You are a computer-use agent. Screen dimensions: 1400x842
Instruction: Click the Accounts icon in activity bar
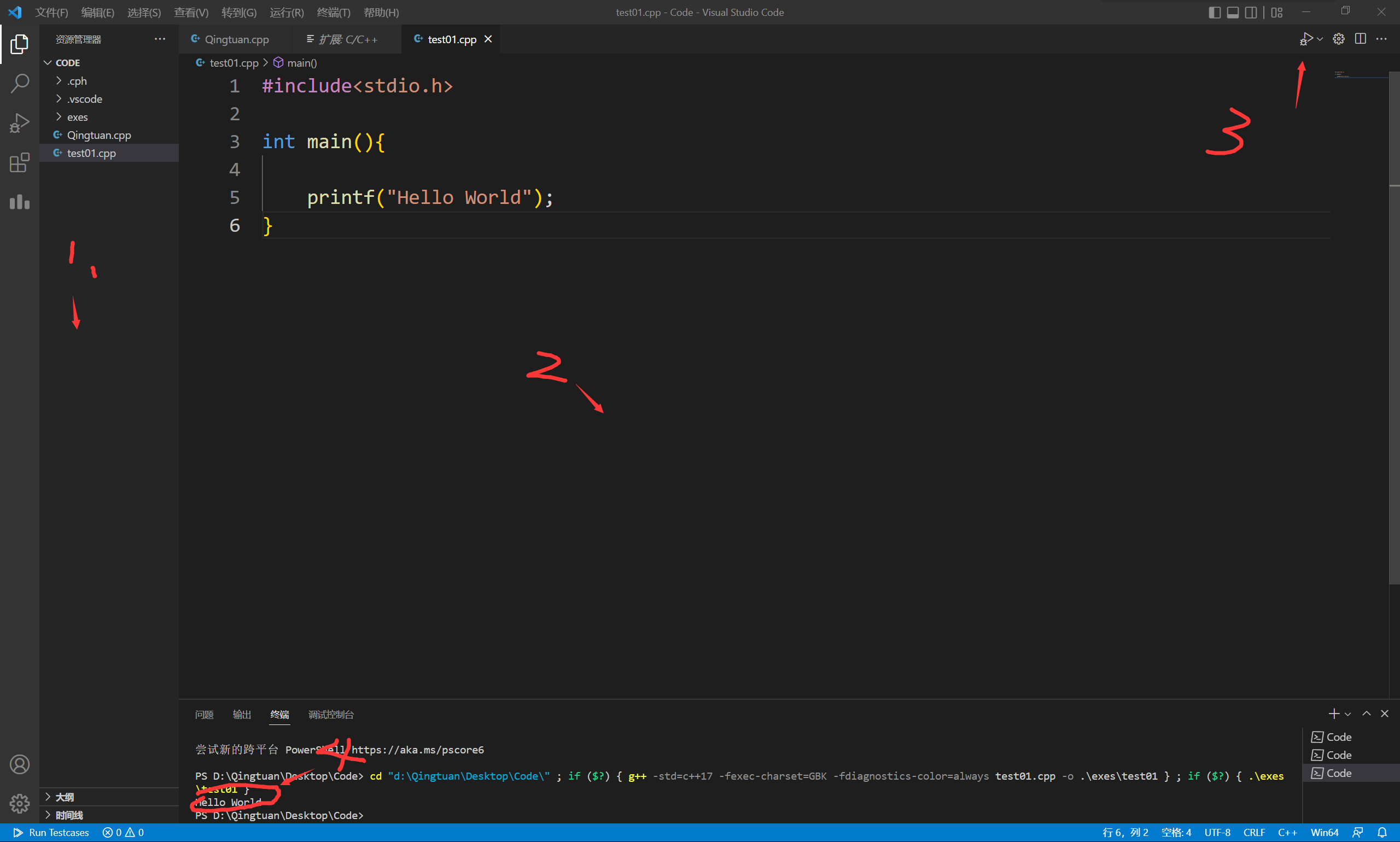point(19,764)
